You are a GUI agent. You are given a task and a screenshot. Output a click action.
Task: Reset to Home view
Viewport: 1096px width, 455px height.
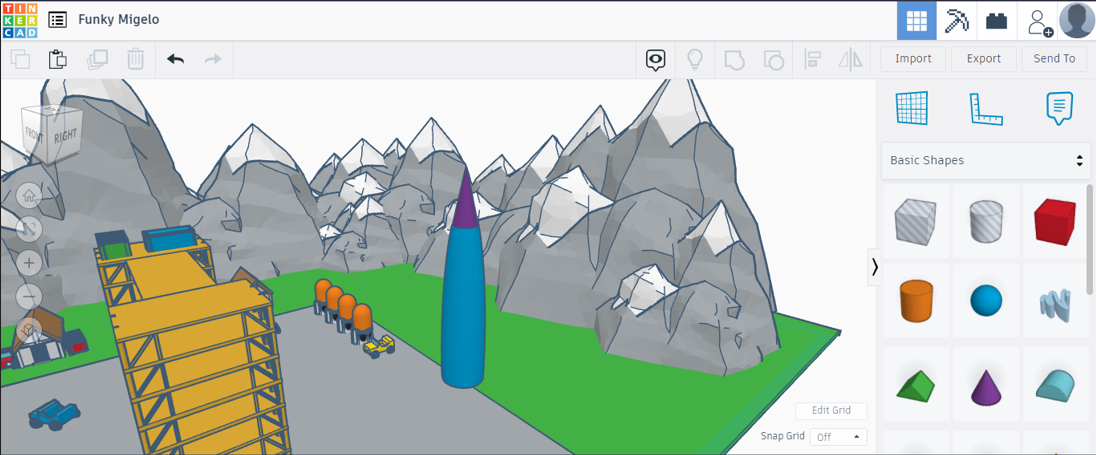(x=29, y=196)
